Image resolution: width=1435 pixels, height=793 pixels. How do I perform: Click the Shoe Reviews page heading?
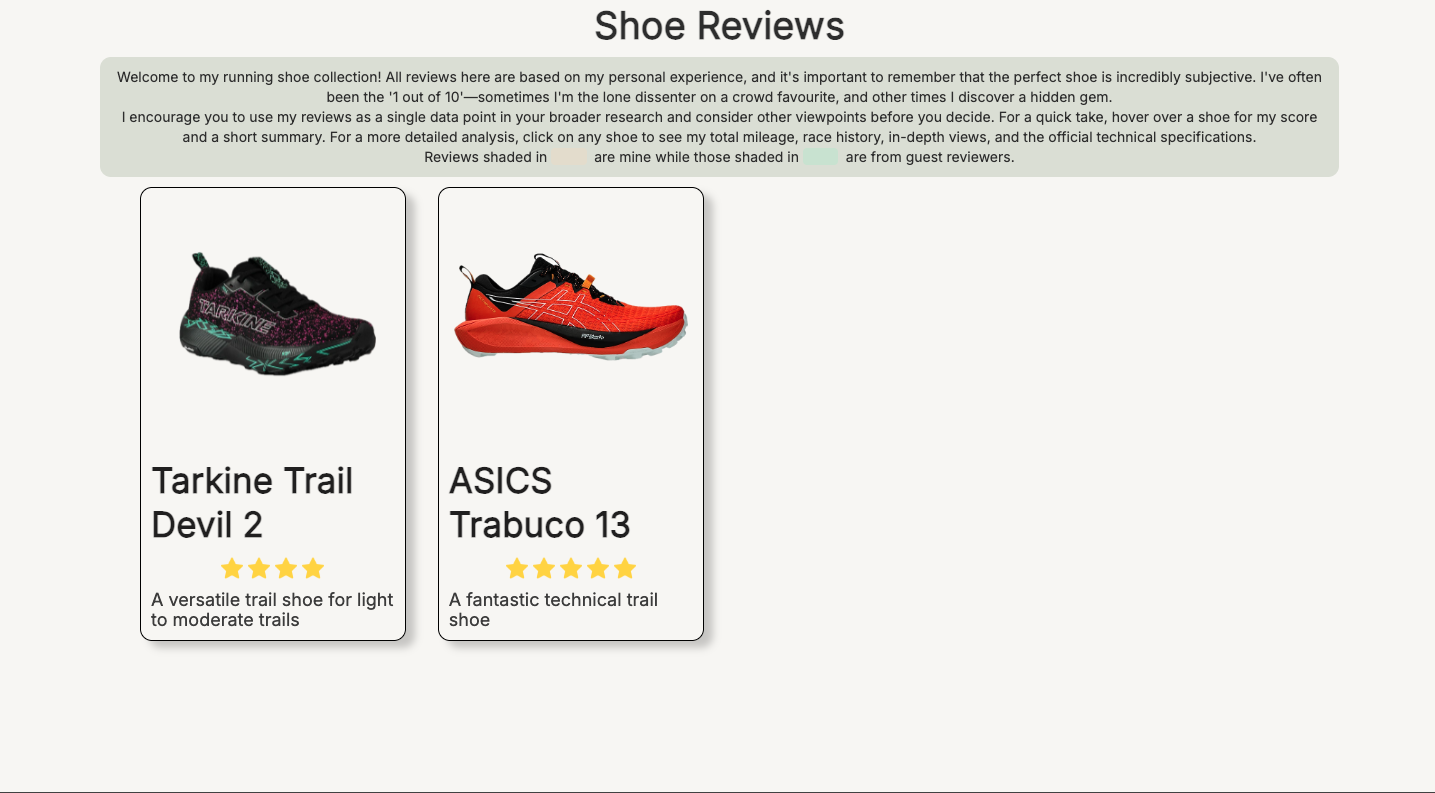coord(719,25)
